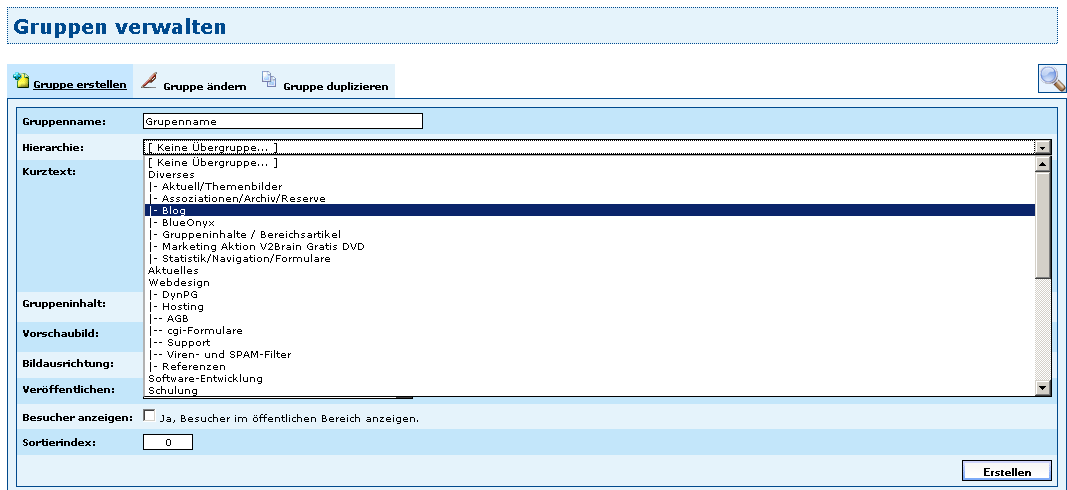Click the Gruppe erstellen icon
This screenshot has height=490, width=1067.
click(x=21, y=81)
